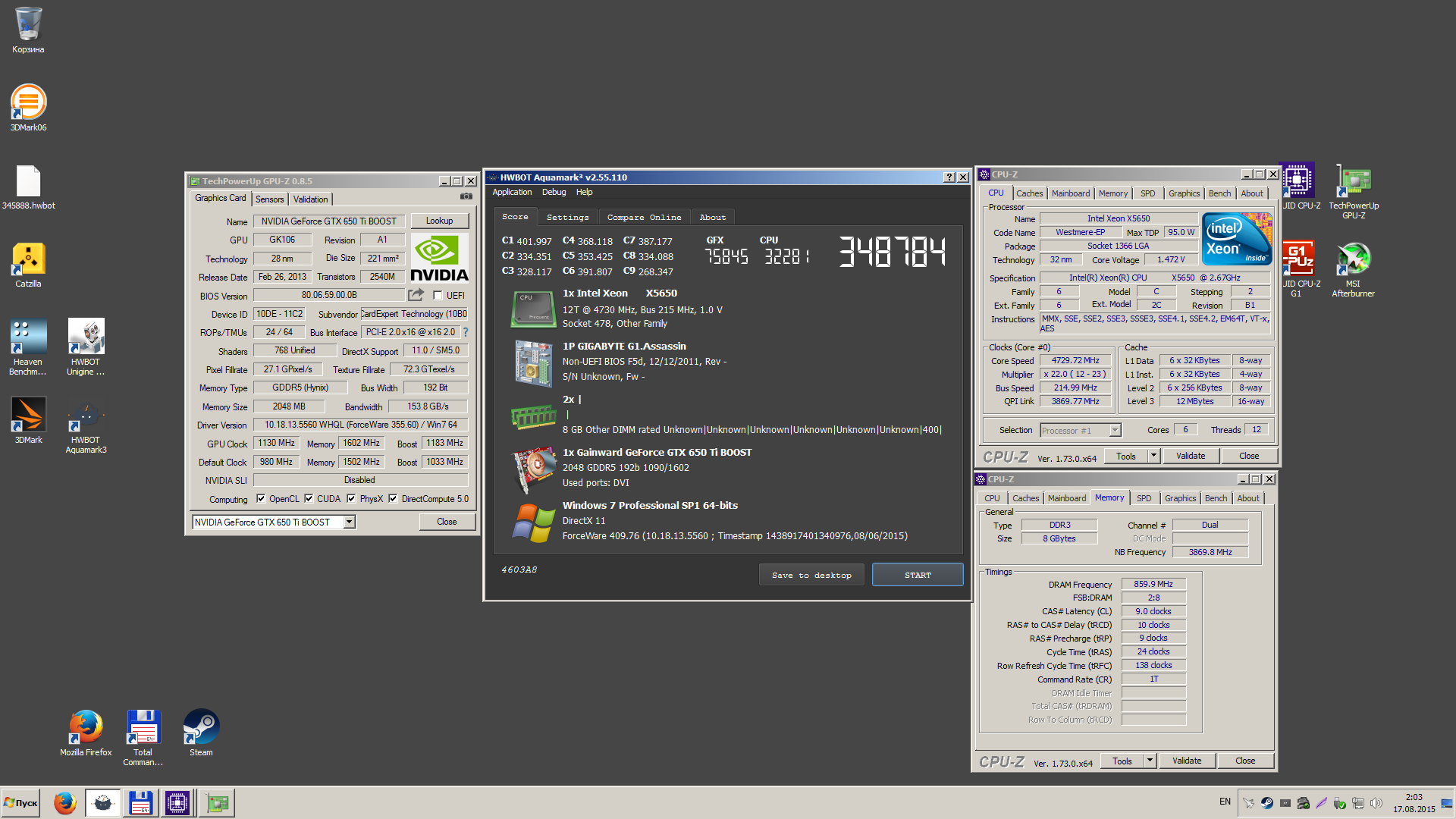Click the GPU-Z screenshot camera icon
1456x819 pixels.
pos(466,196)
